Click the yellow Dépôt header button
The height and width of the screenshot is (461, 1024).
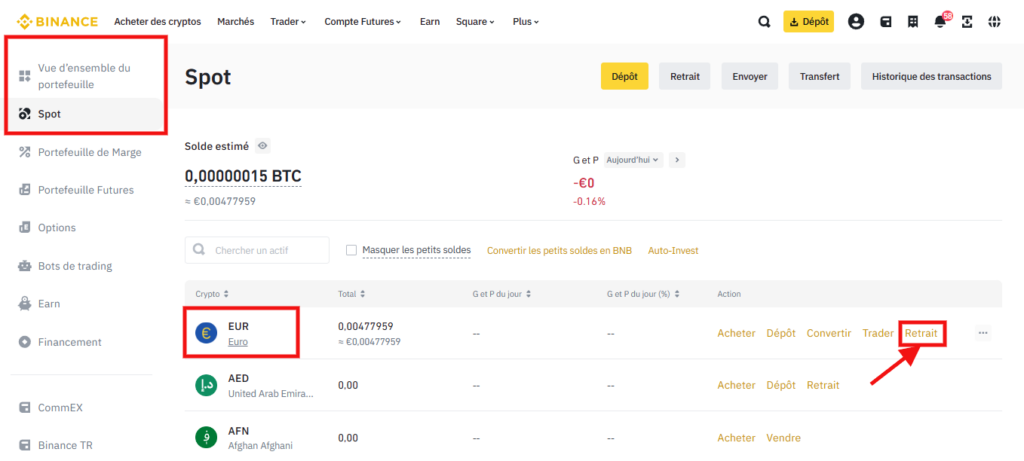[808, 22]
